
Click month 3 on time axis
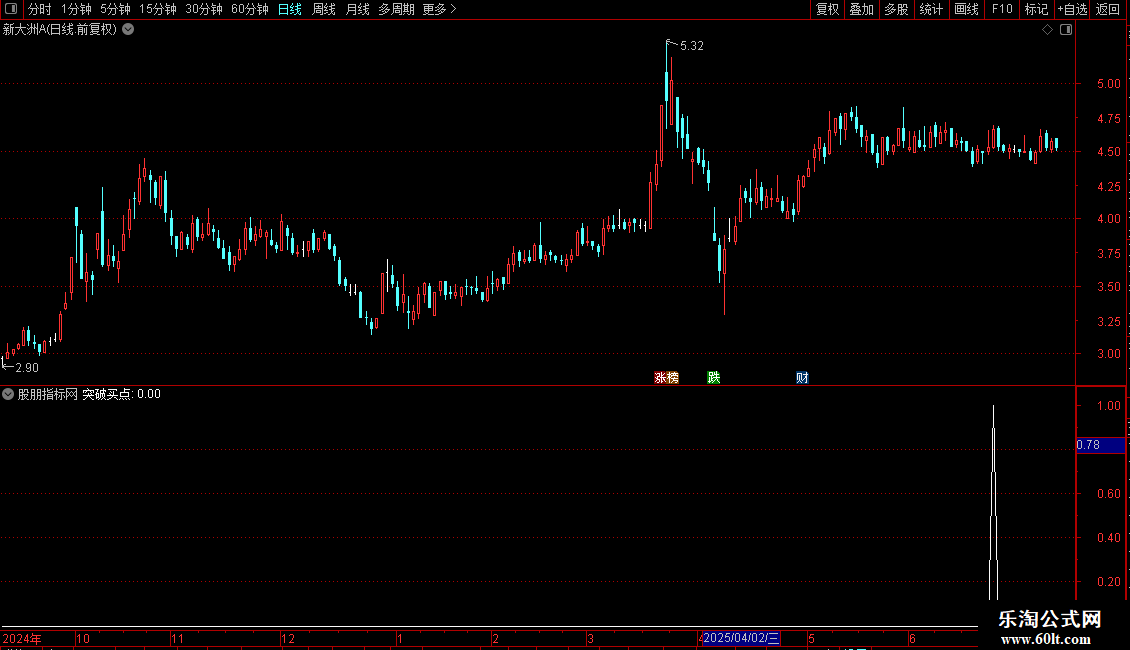pyautogui.click(x=590, y=638)
